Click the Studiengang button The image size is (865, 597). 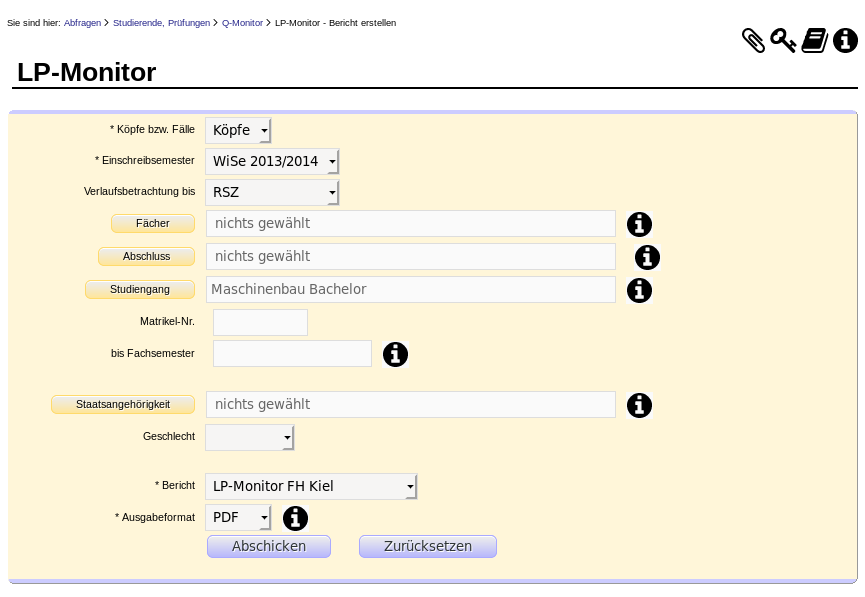(140, 290)
